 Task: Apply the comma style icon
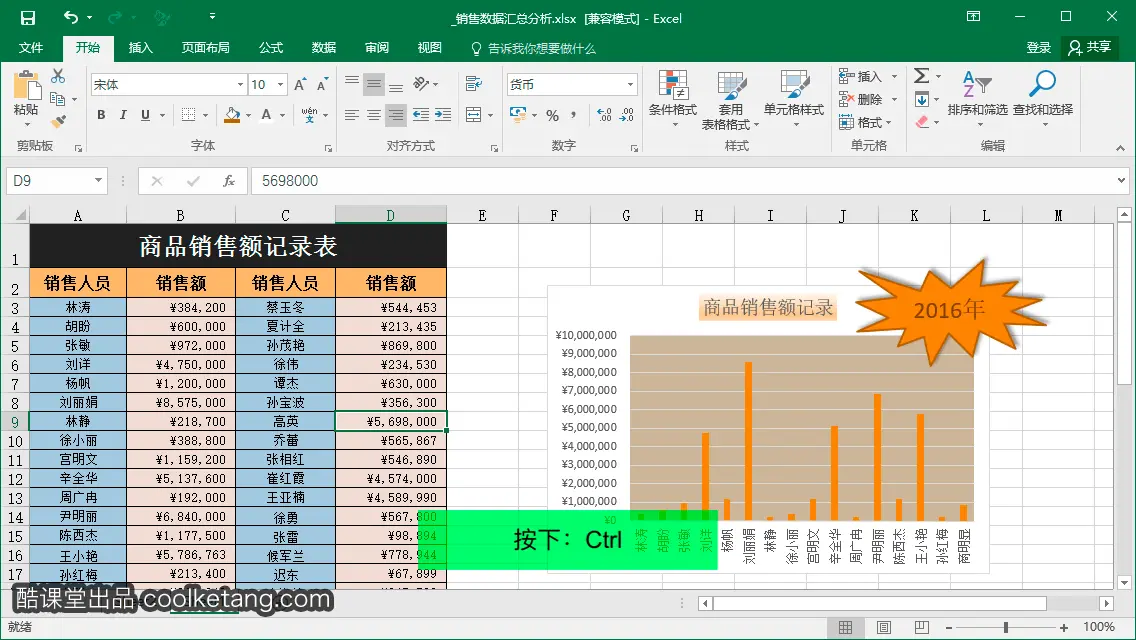(x=574, y=115)
